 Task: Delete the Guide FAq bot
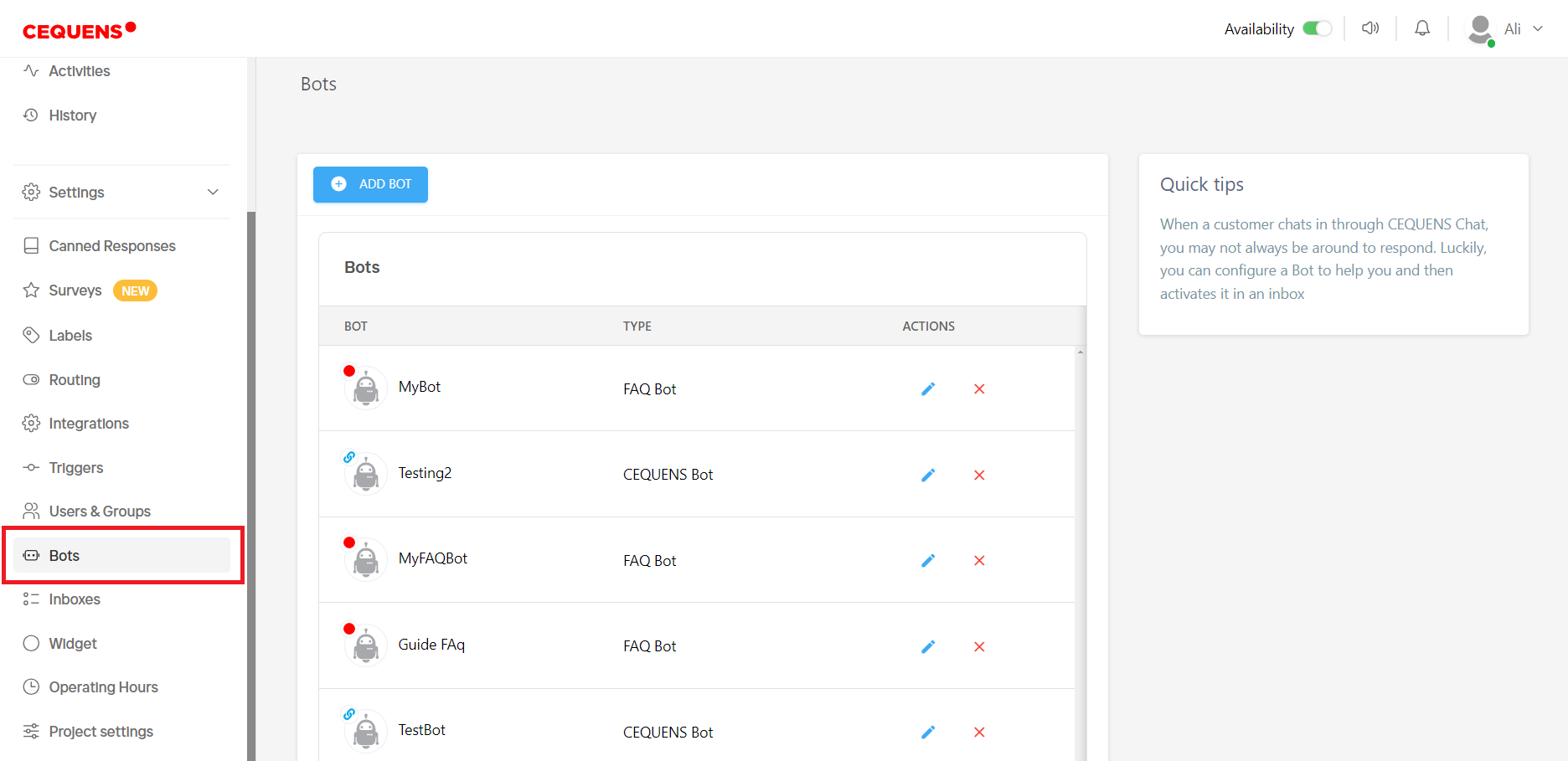coord(979,646)
